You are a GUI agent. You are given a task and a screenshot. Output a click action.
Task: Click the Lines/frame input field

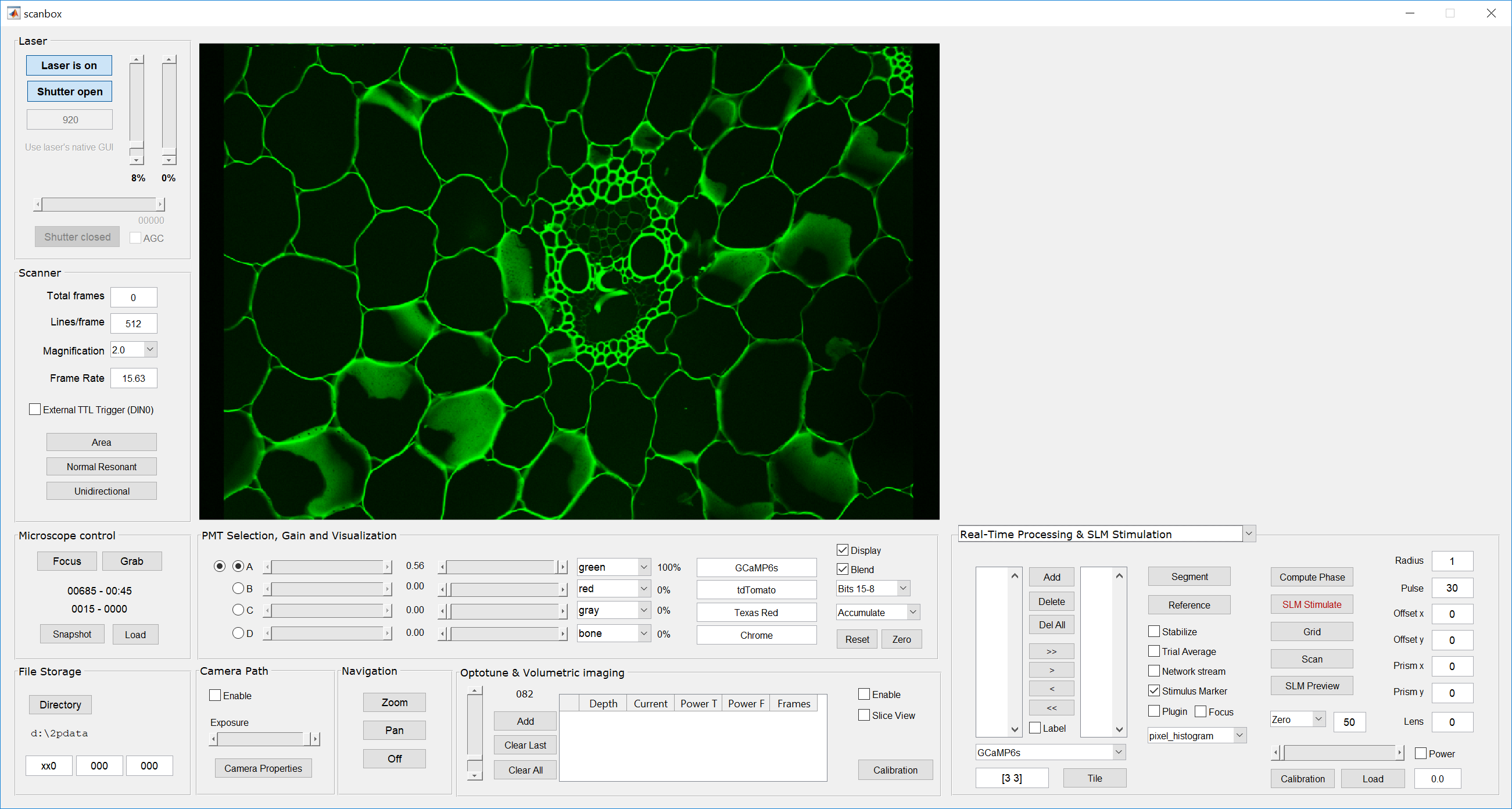coord(133,324)
